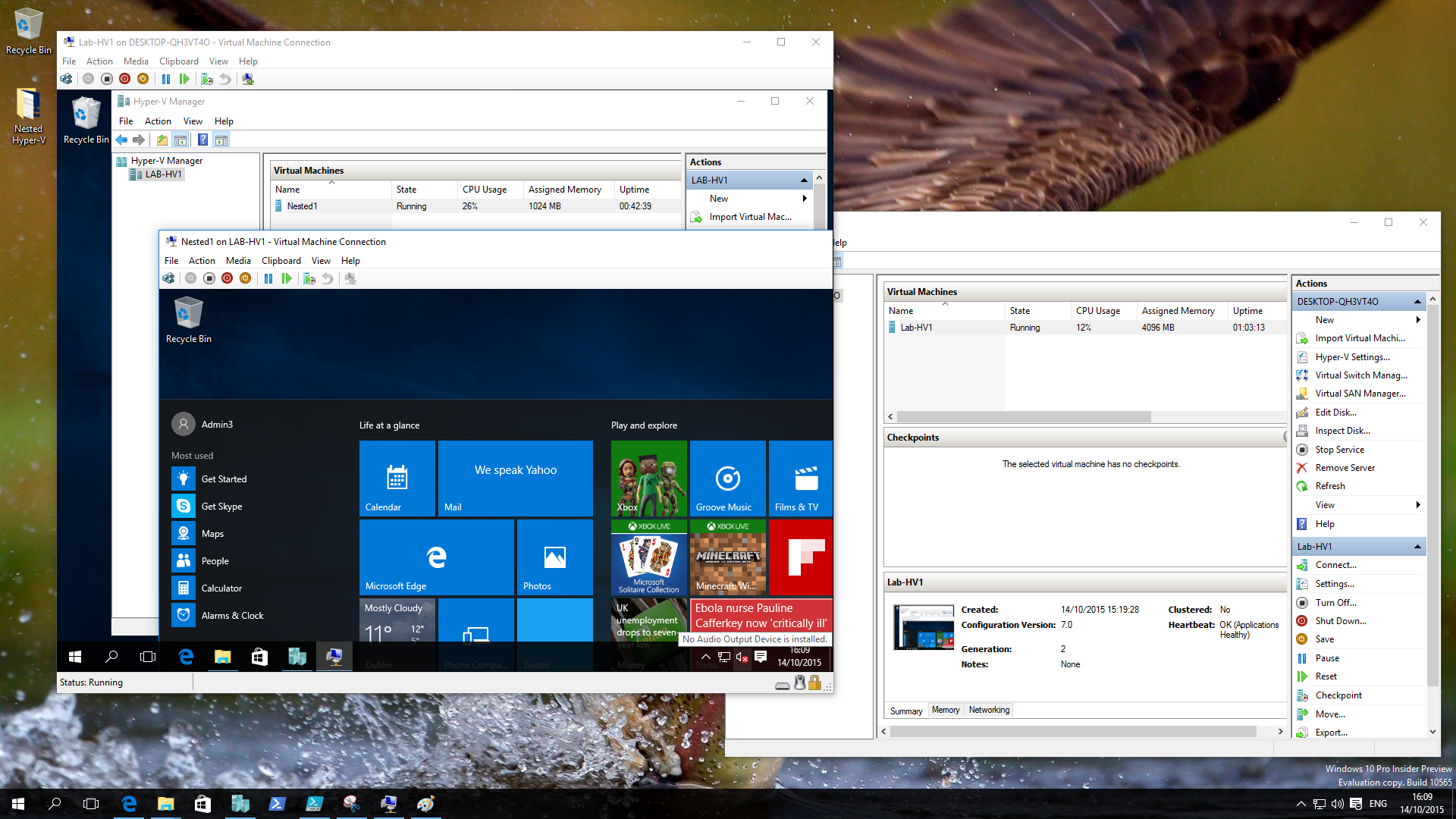Open the View menu in Hyper-V Manager
Image resolution: width=1456 pixels, height=819 pixels.
191,120
